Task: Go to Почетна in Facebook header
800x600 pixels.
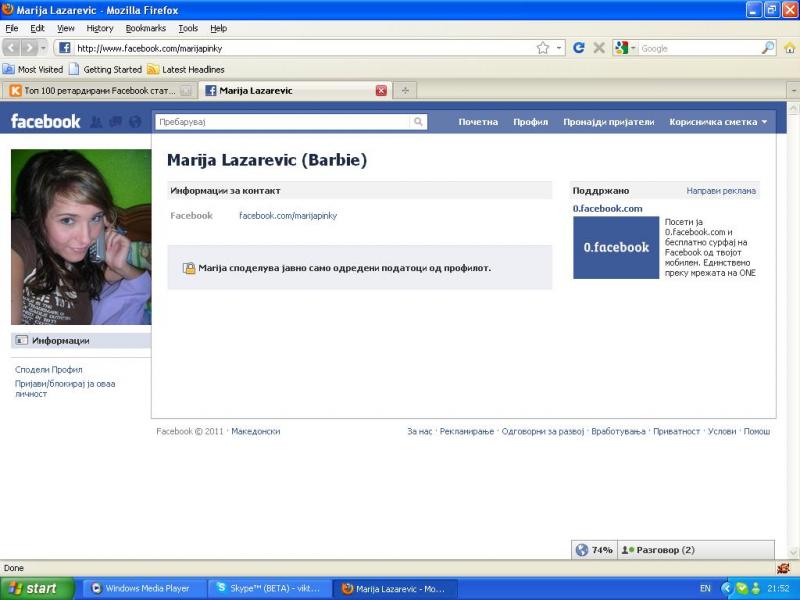Action: coord(478,122)
